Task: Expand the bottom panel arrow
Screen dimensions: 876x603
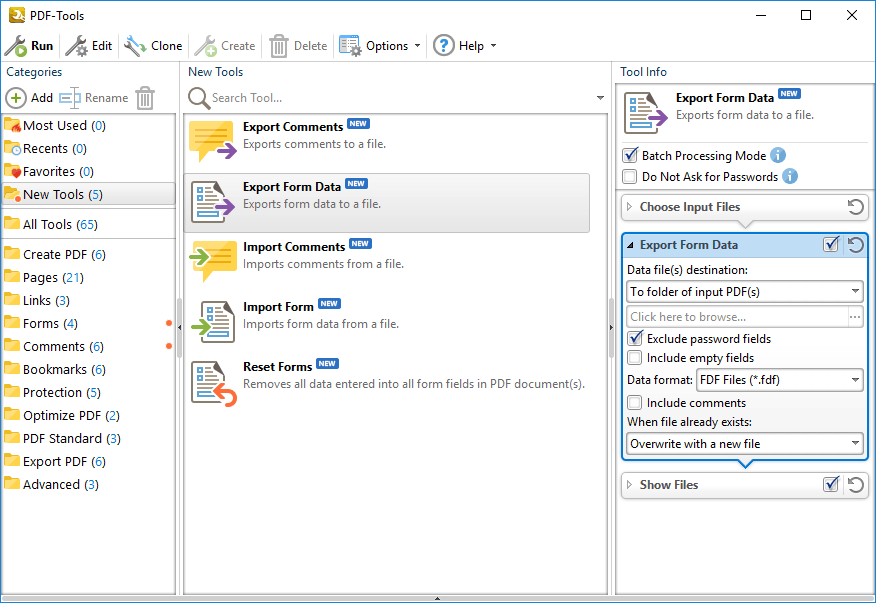Action: coord(437,599)
